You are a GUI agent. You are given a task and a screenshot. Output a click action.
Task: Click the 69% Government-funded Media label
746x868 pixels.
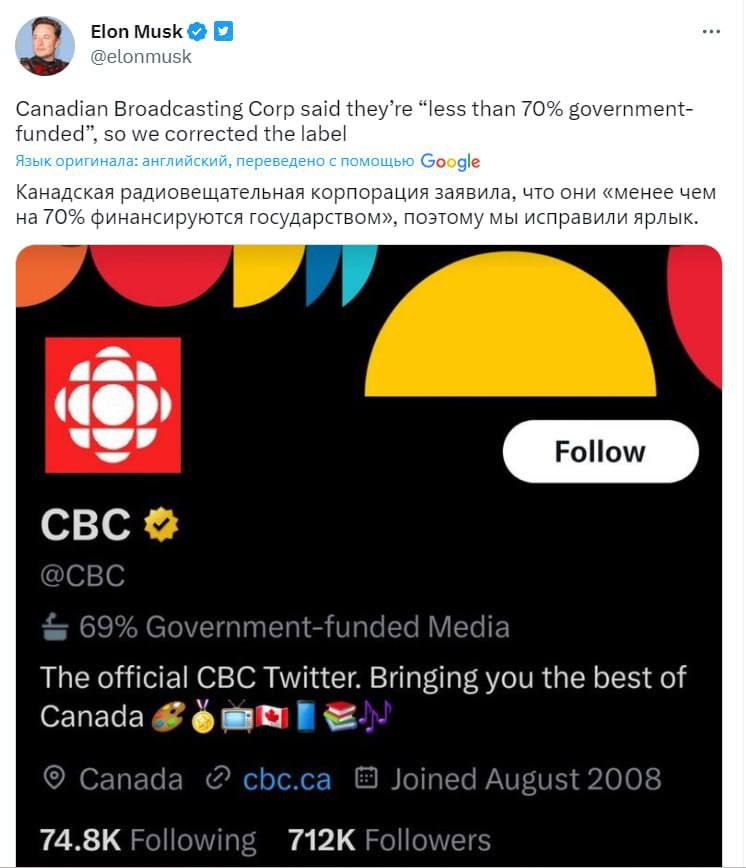[x=294, y=627]
